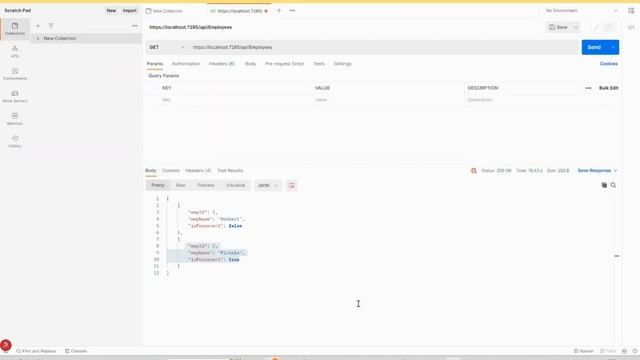Switch to the Authorization request tab
The image size is (640, 360).
pos(186,64)
